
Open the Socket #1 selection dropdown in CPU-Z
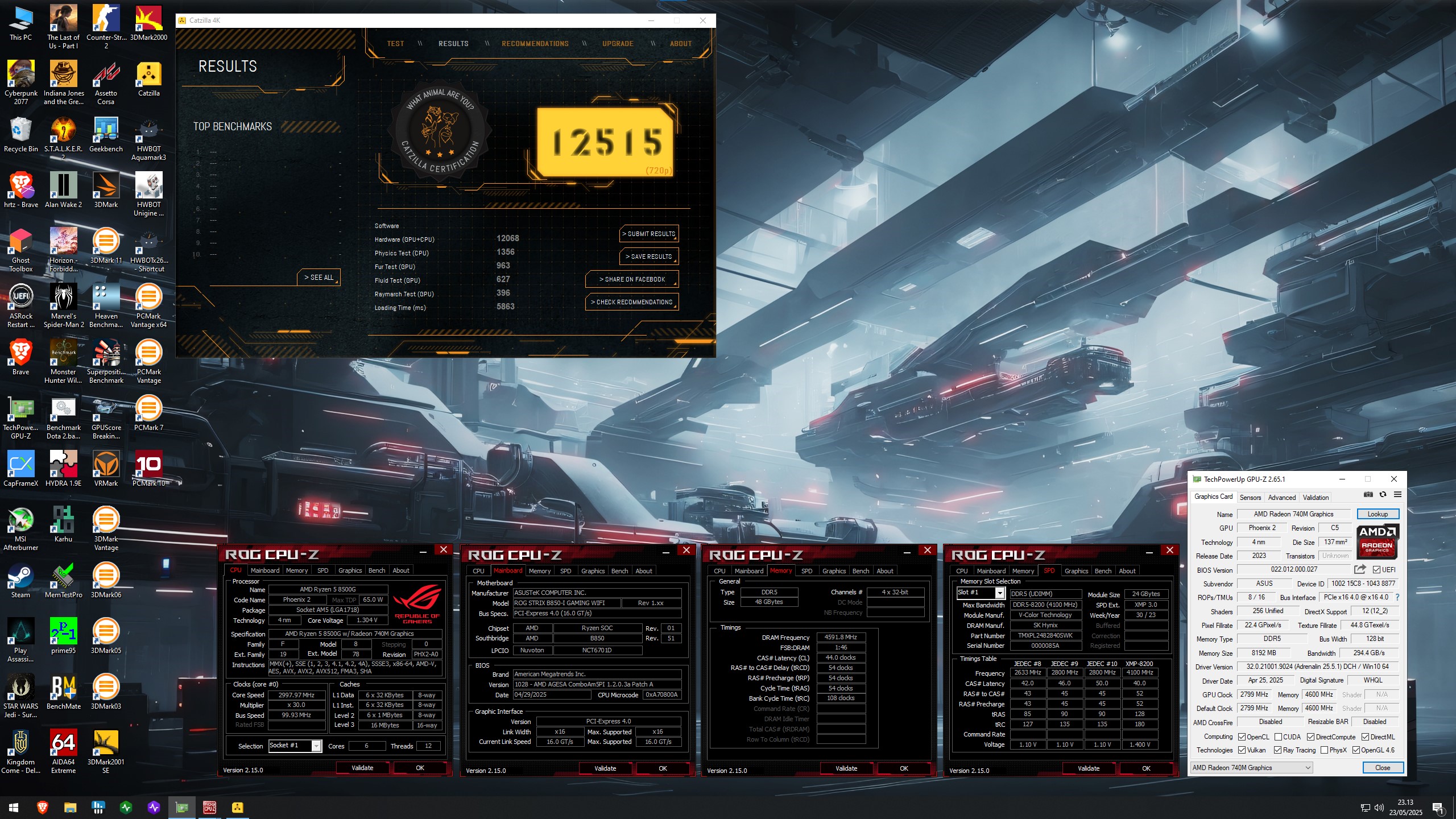pyautogui.click(x=295, y=746)
